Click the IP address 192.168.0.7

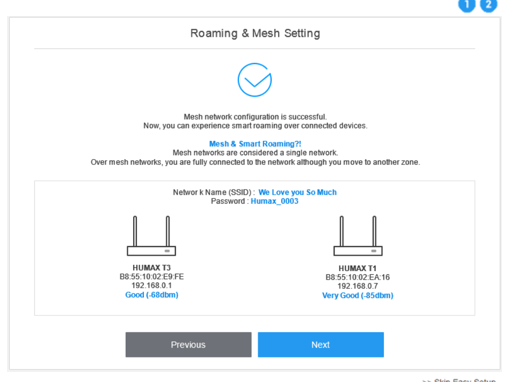(x=358, y=286)
